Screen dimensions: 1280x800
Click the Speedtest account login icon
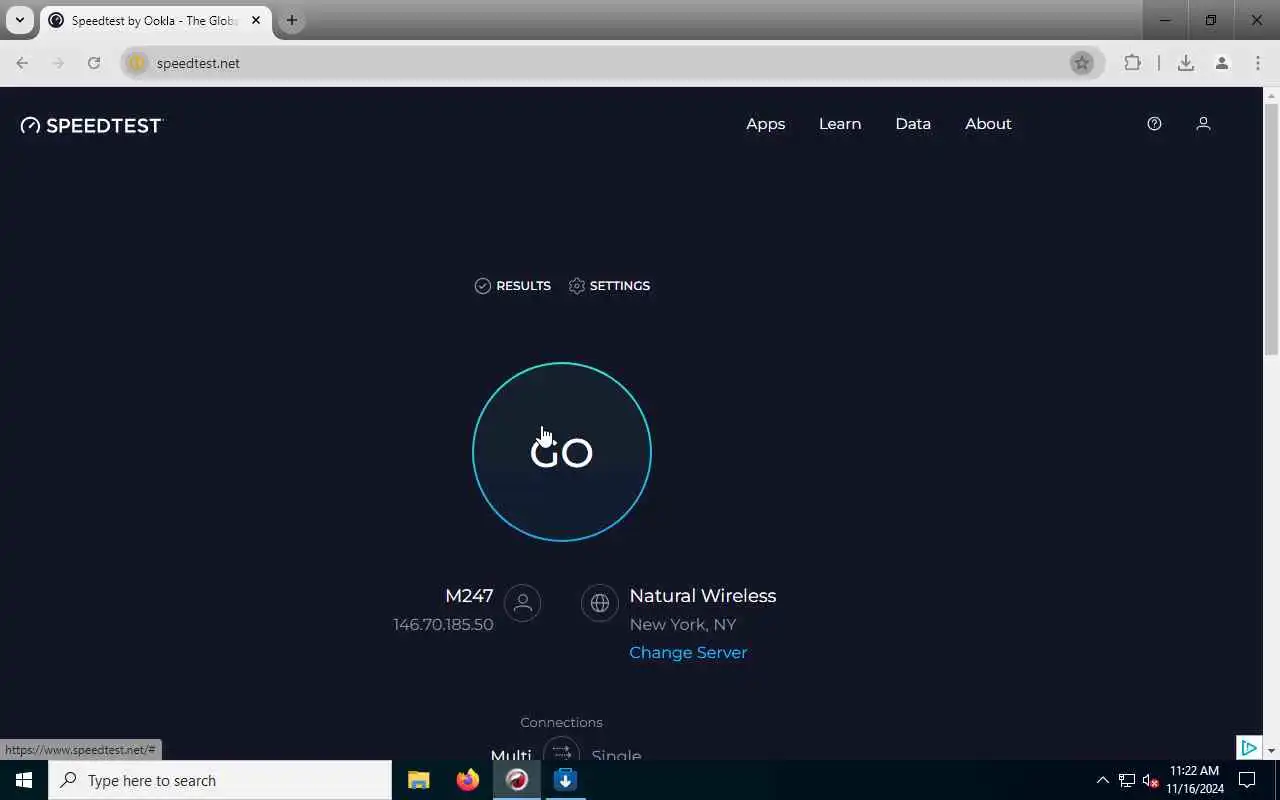(x=1203, y=124)
